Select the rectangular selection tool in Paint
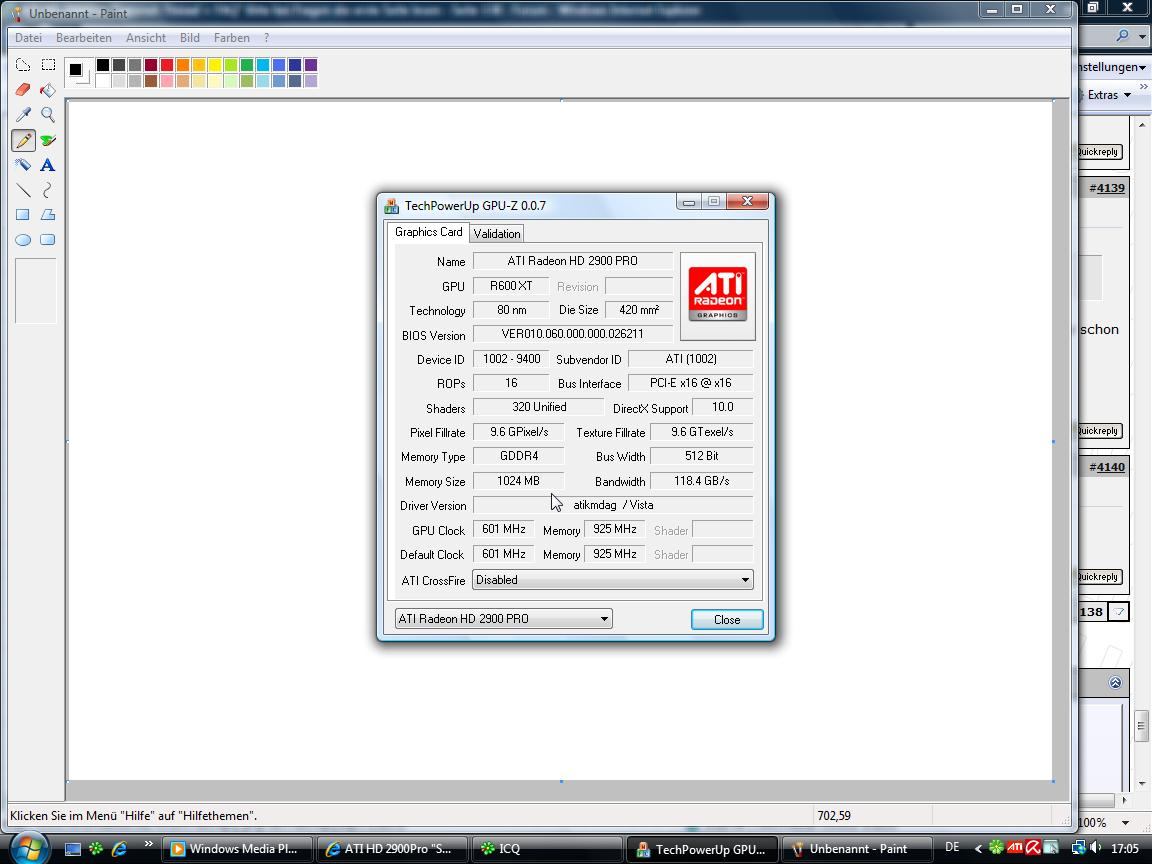Screen dimensions: 1152x864 click(48, 65)
